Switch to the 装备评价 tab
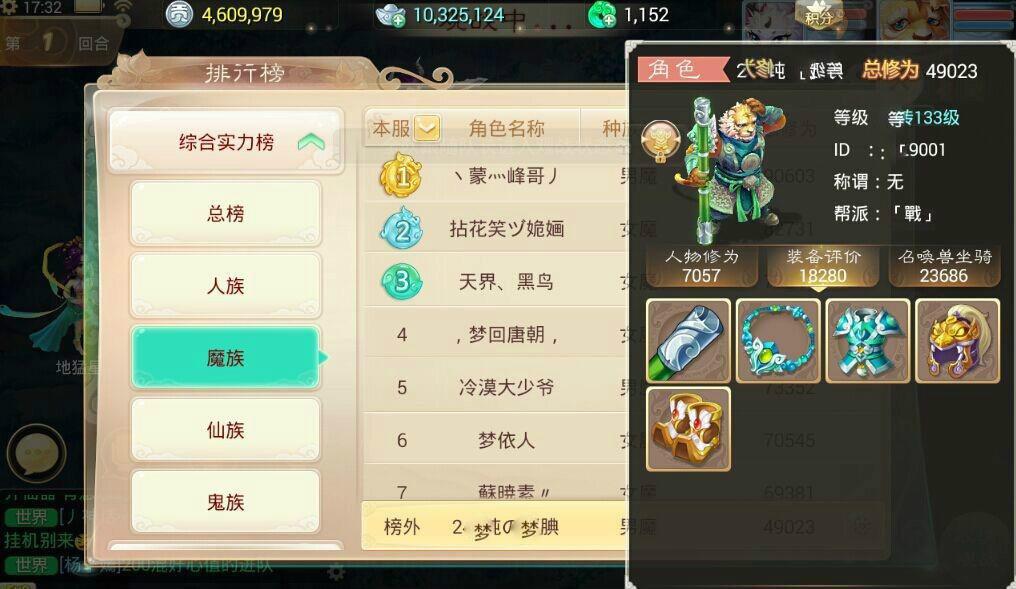 pos(823,266)
